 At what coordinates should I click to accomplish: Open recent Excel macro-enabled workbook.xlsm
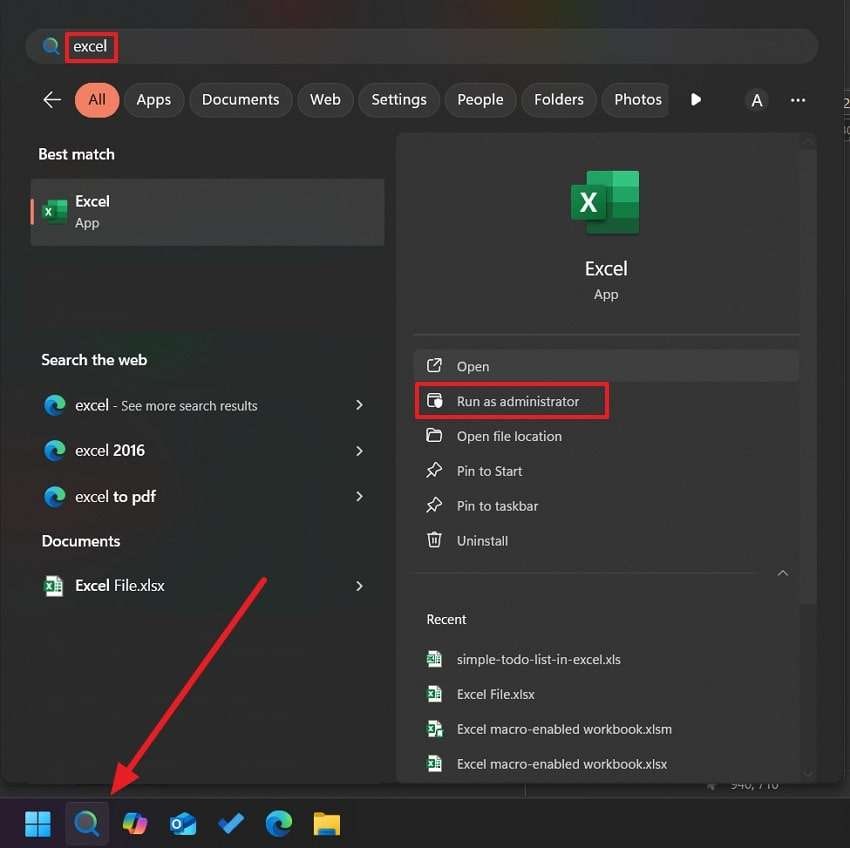(x=606, y=729)
